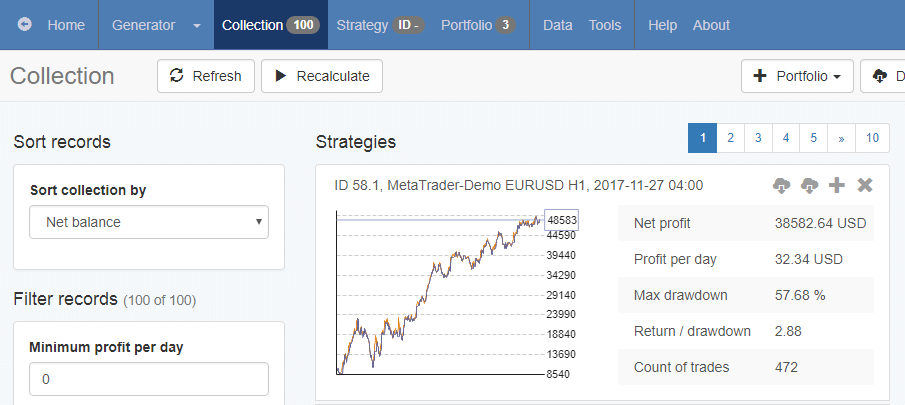Click the Minimum profit per day field
Viewport: 905px width, 405px height.
point(149,379)
